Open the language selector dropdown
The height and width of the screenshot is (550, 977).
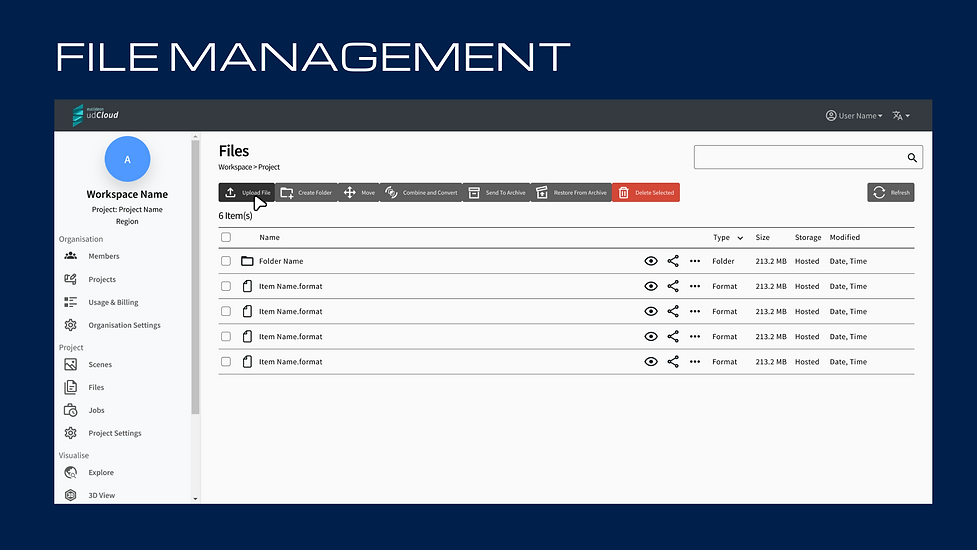(x=901, y=115)
